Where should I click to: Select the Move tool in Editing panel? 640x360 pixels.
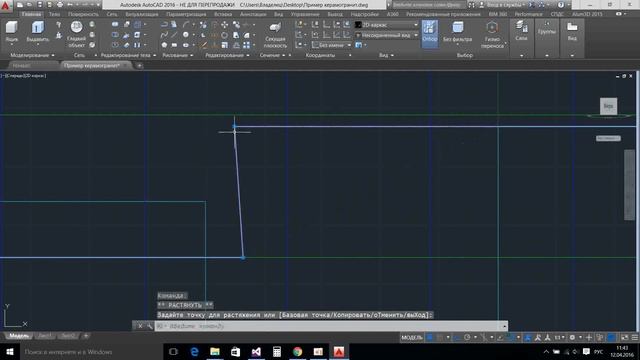[x=224, y=25]
